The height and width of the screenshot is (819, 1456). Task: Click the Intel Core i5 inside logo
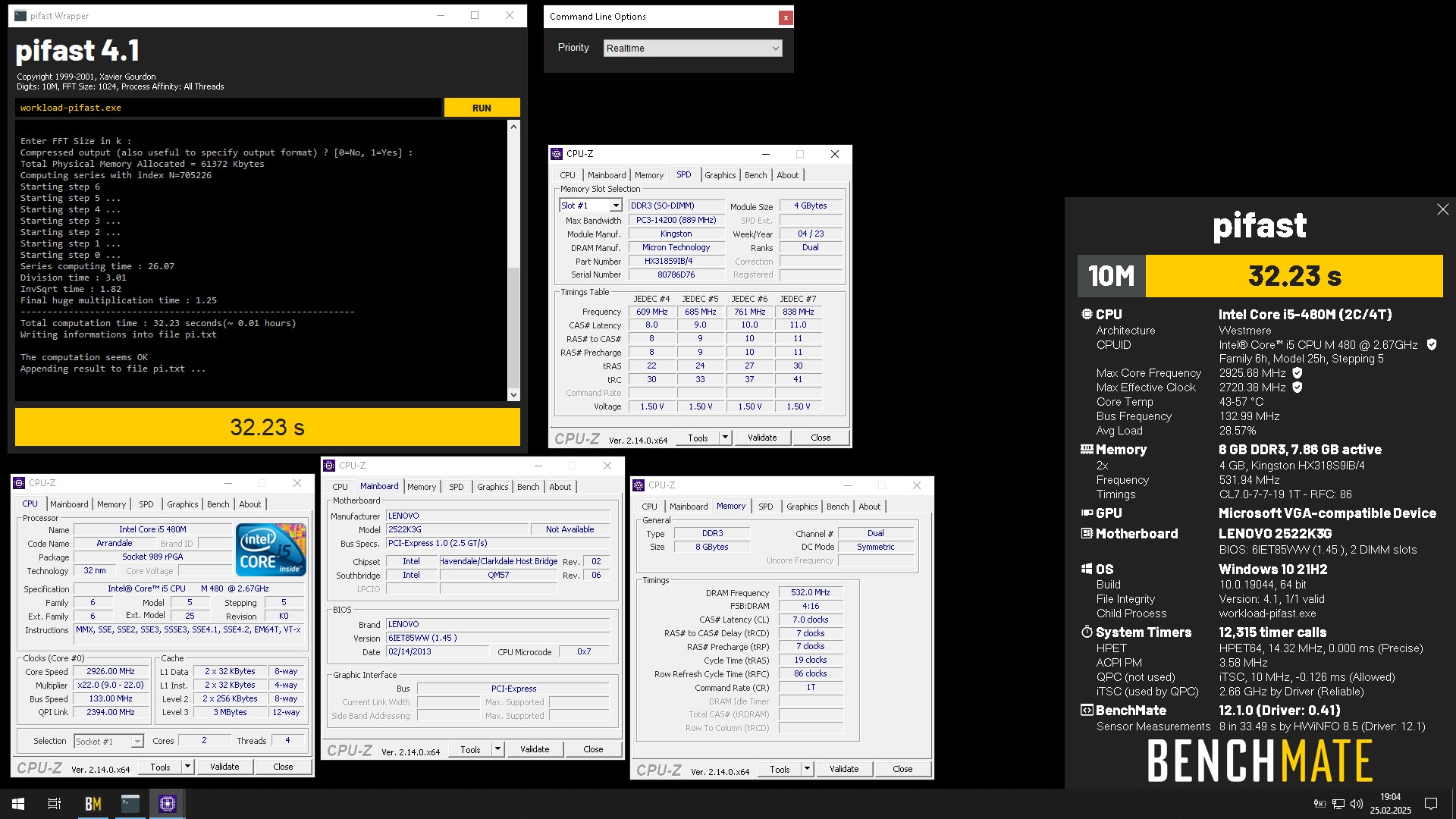tap(271, 550)
